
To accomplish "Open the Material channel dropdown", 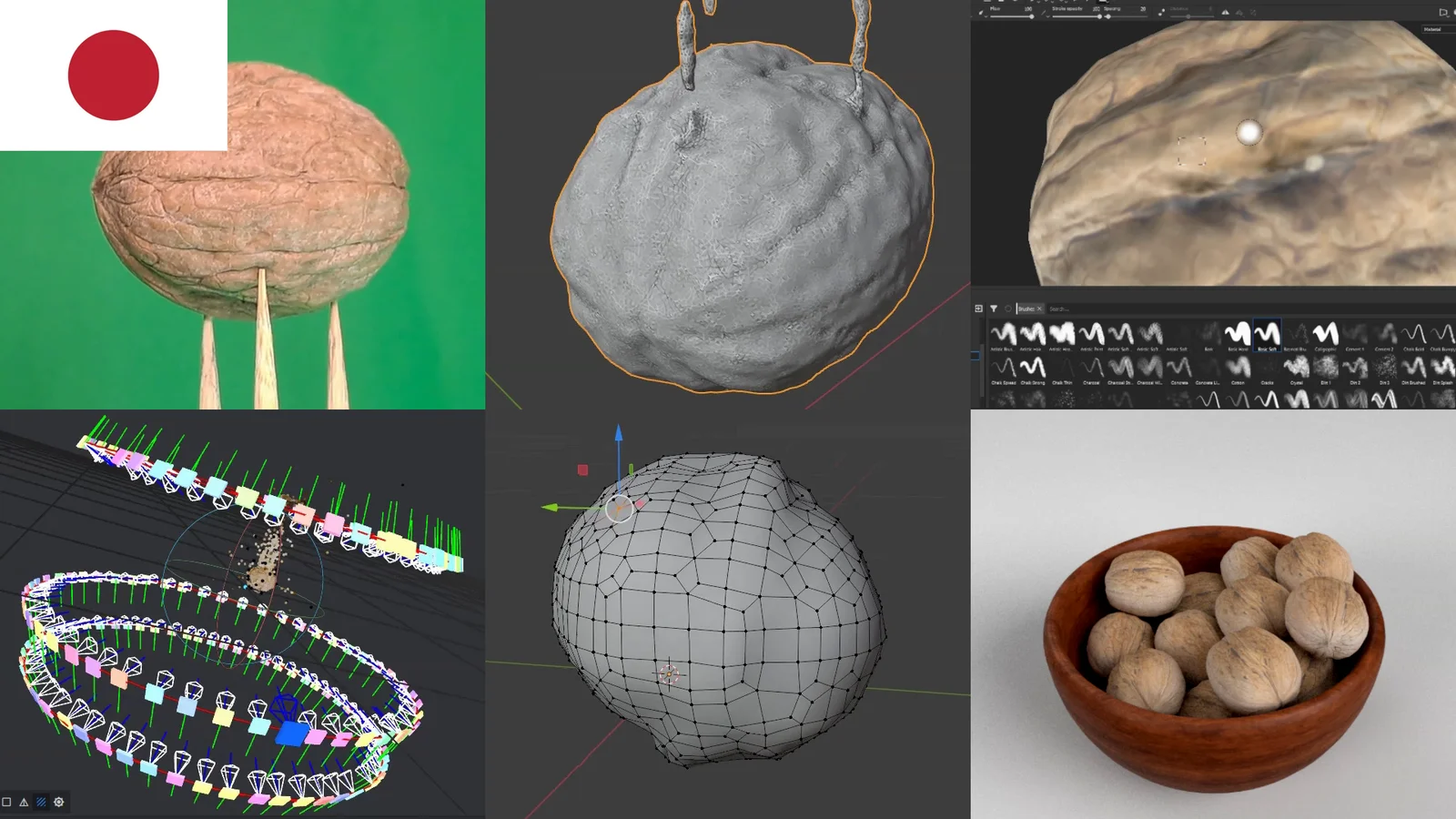I will click(x=1432, y=29).
